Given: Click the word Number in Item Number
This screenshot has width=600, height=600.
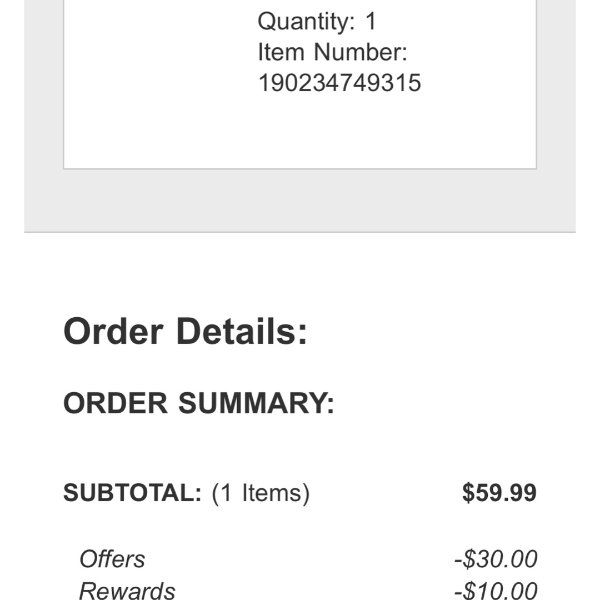Looking at the screenshot, I should 360,52.
